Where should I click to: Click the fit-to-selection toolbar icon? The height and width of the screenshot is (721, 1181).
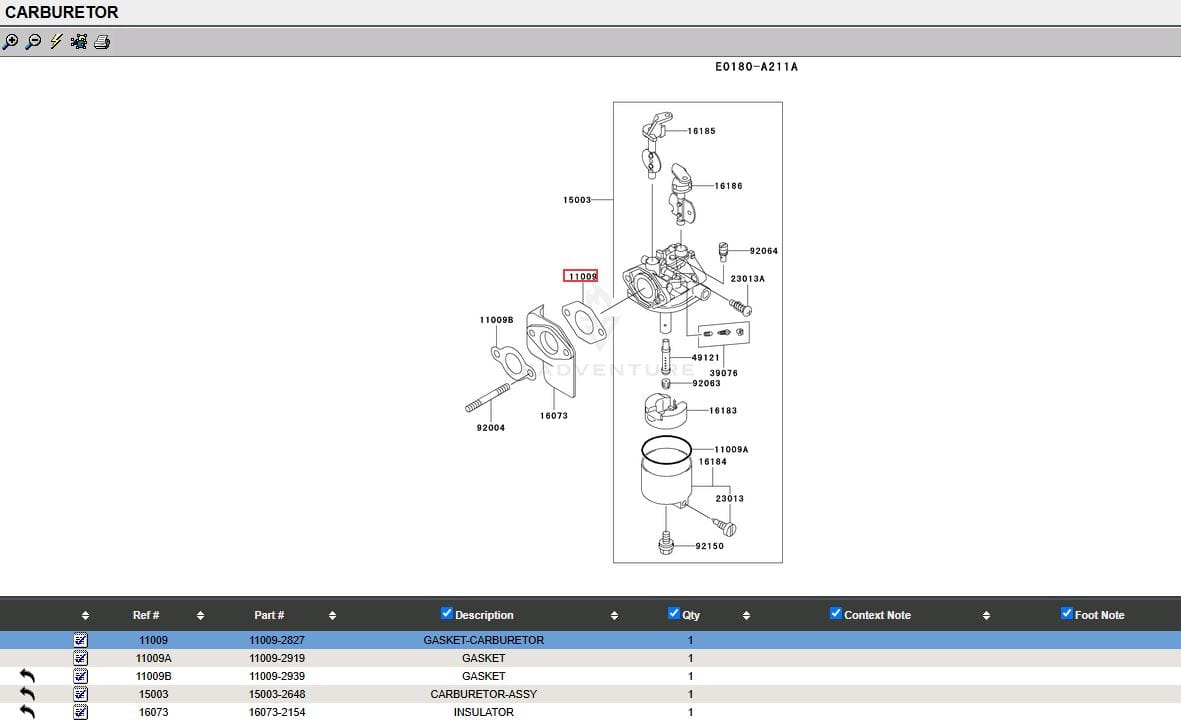point(79,42)
